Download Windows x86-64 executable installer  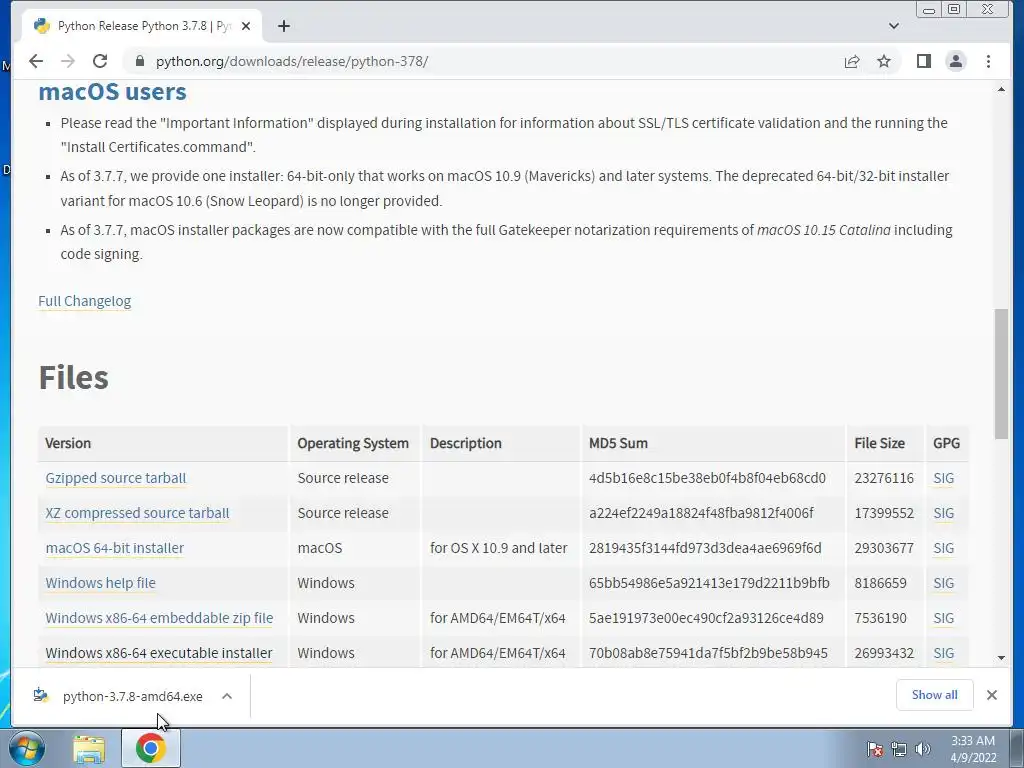159,653
